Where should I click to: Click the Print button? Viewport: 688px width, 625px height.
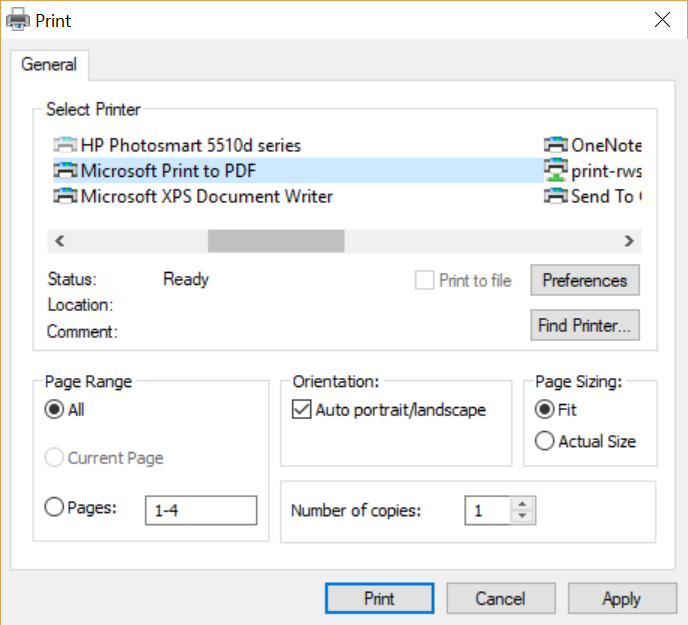pyautogui.click(x=380, y=598)
